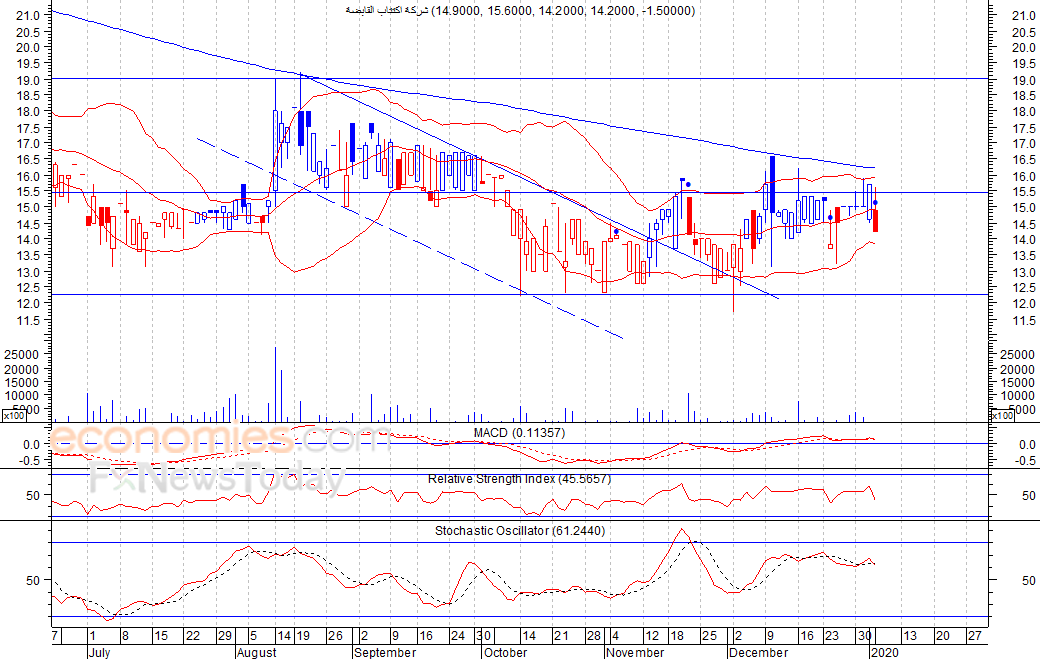The image size is (1040, 659).
Task: Click the Stochastic Oscillator title label
Action: click(520, 530)
